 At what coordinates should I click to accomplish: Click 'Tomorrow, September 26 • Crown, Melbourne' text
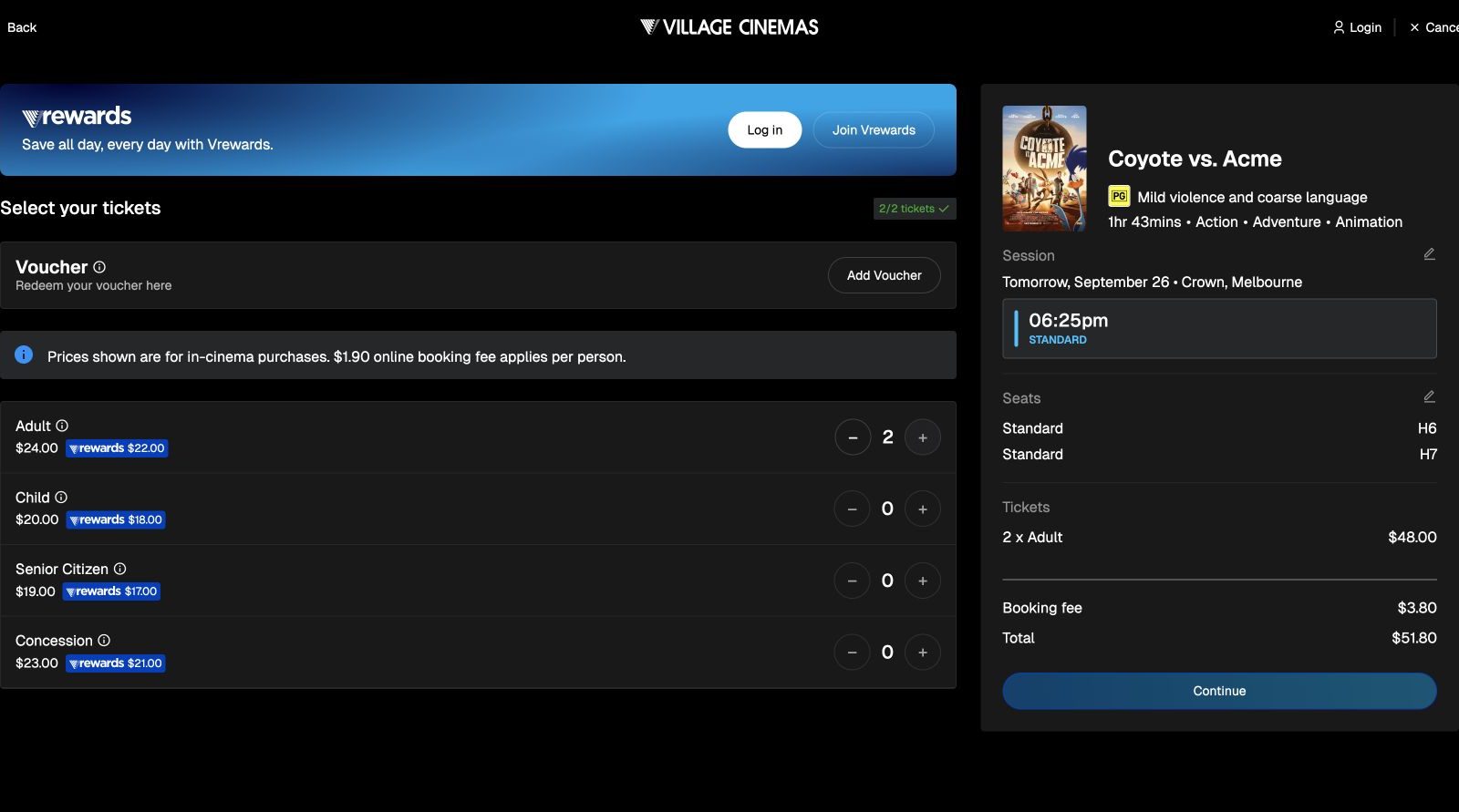click(1152, 283)
